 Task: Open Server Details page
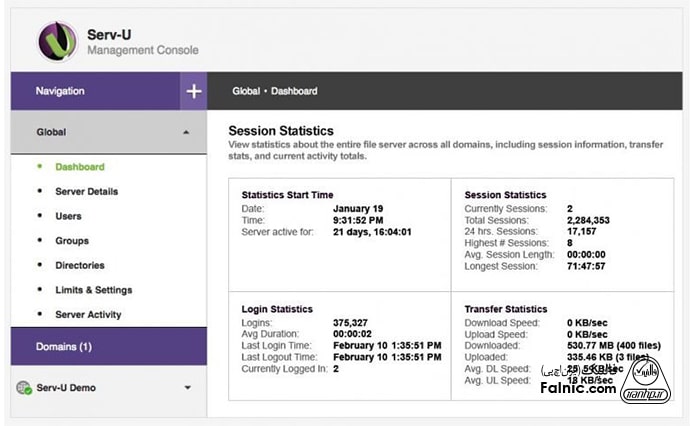pos(86,192)
